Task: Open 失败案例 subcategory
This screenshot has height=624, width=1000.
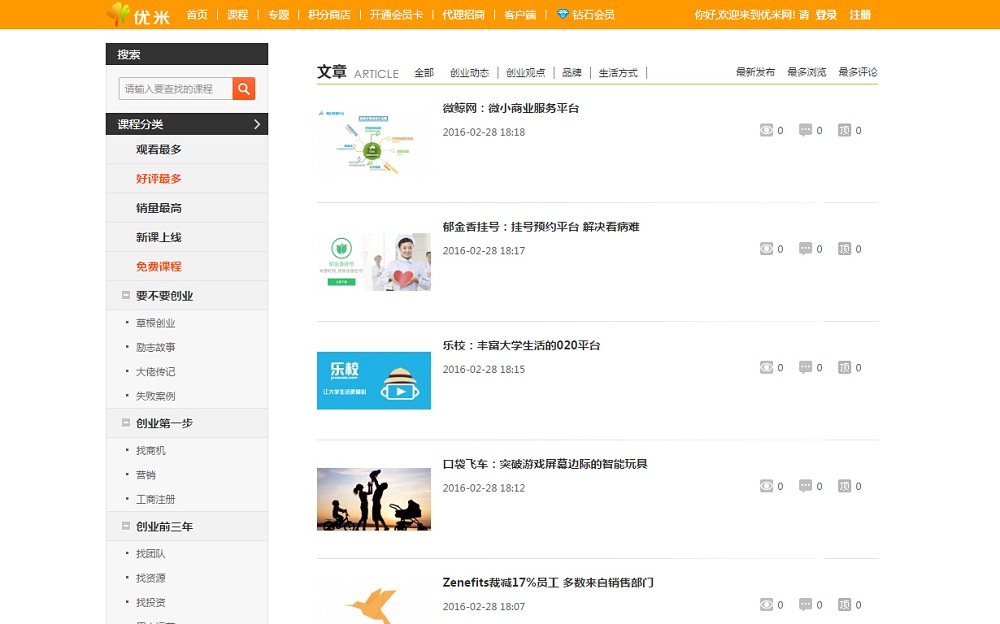Action: 156,396
